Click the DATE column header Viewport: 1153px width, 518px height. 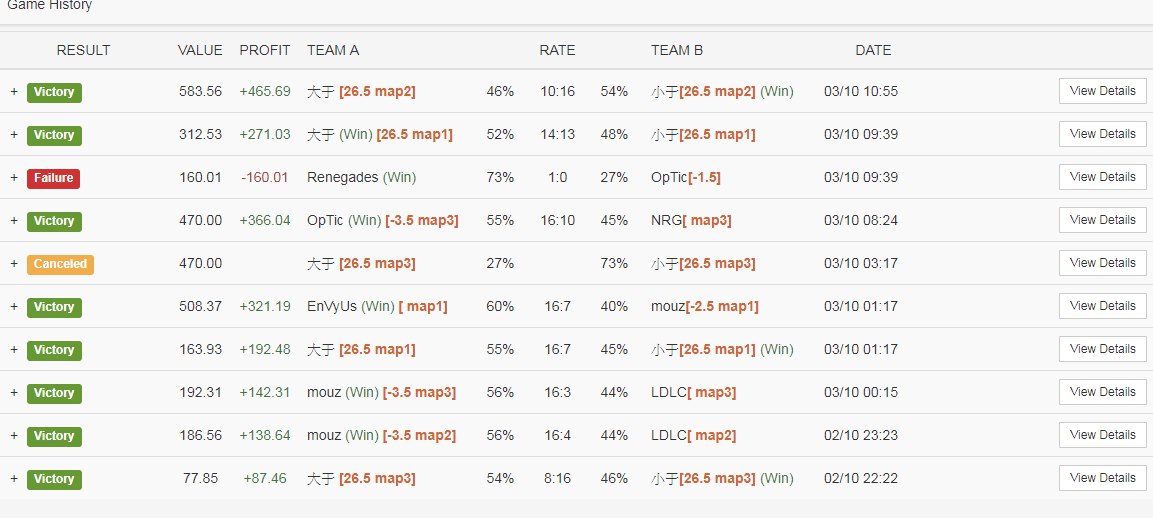[x=873, y=50]
